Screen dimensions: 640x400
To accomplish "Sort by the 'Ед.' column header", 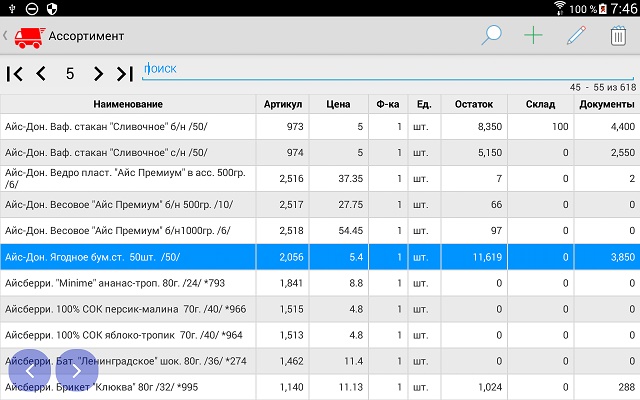I will coord(424,104).
